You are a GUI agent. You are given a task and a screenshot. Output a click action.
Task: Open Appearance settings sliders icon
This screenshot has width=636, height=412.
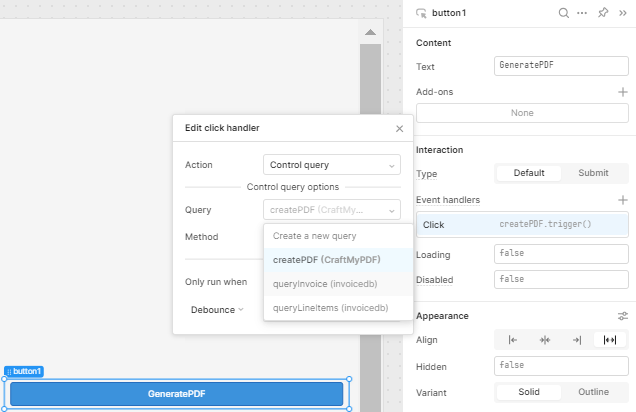tap(623, 316)
